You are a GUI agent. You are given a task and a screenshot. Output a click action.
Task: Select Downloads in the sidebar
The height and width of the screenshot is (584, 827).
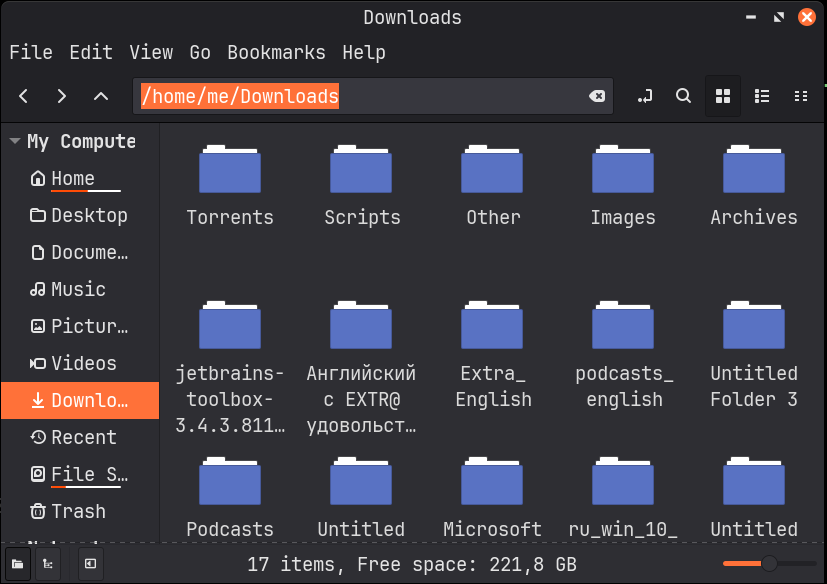[80, 400]
